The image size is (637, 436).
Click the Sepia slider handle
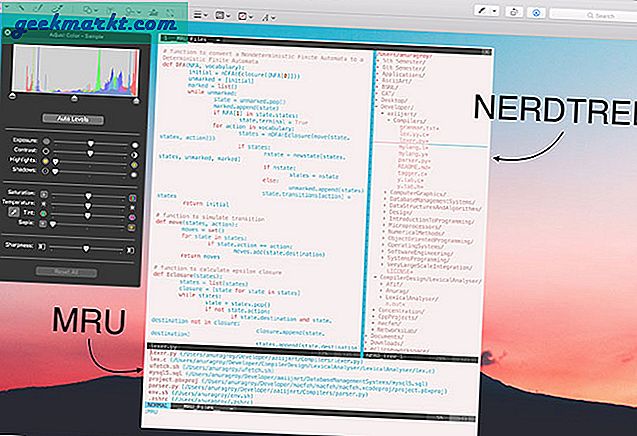[x=52, y=224]
